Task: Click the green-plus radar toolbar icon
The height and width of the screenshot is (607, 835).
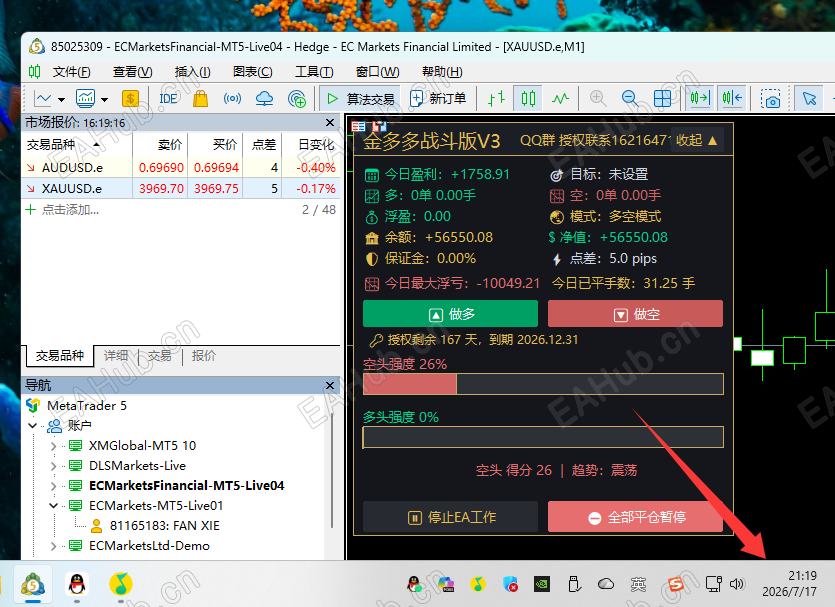Action: click(x=297, y=99)
